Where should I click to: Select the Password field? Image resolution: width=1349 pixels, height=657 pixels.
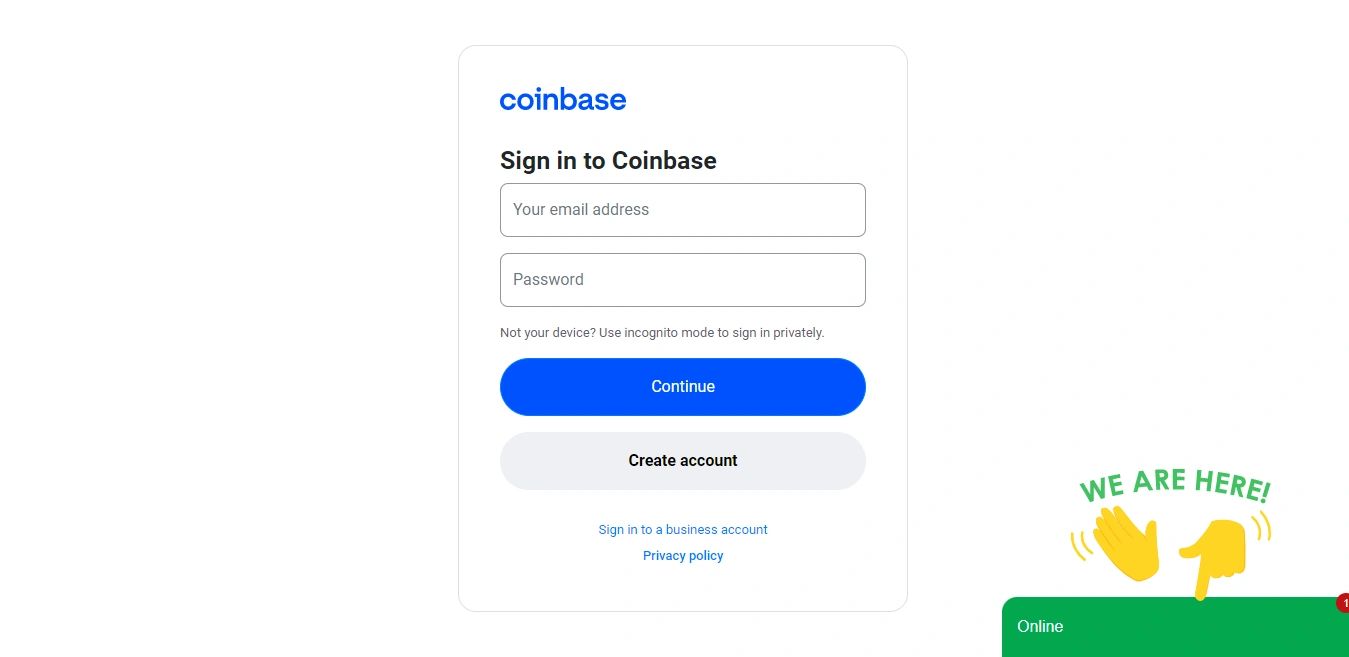coord(683,280)
